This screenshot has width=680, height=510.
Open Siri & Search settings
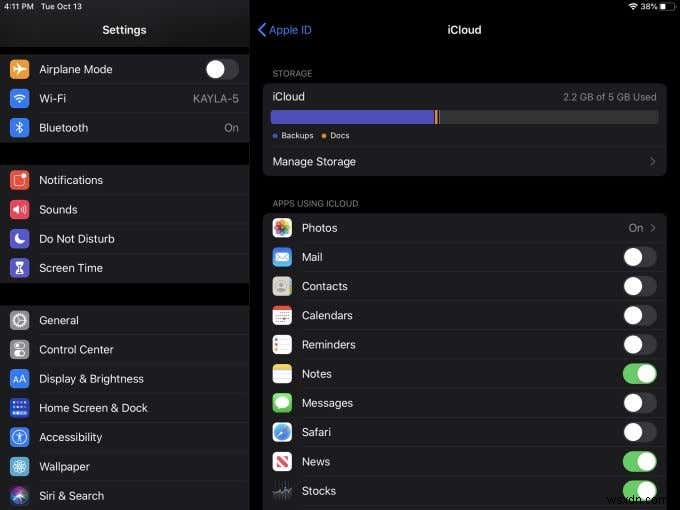click(x=124, y=496)
